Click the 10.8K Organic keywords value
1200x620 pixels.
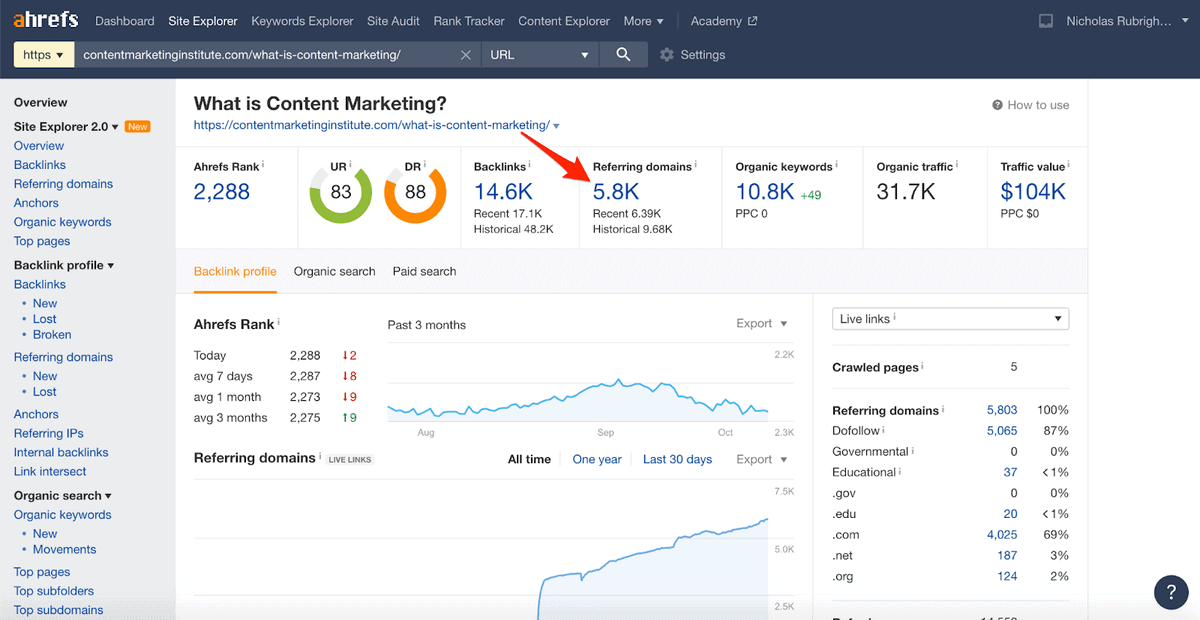click(x=765, y=192)
